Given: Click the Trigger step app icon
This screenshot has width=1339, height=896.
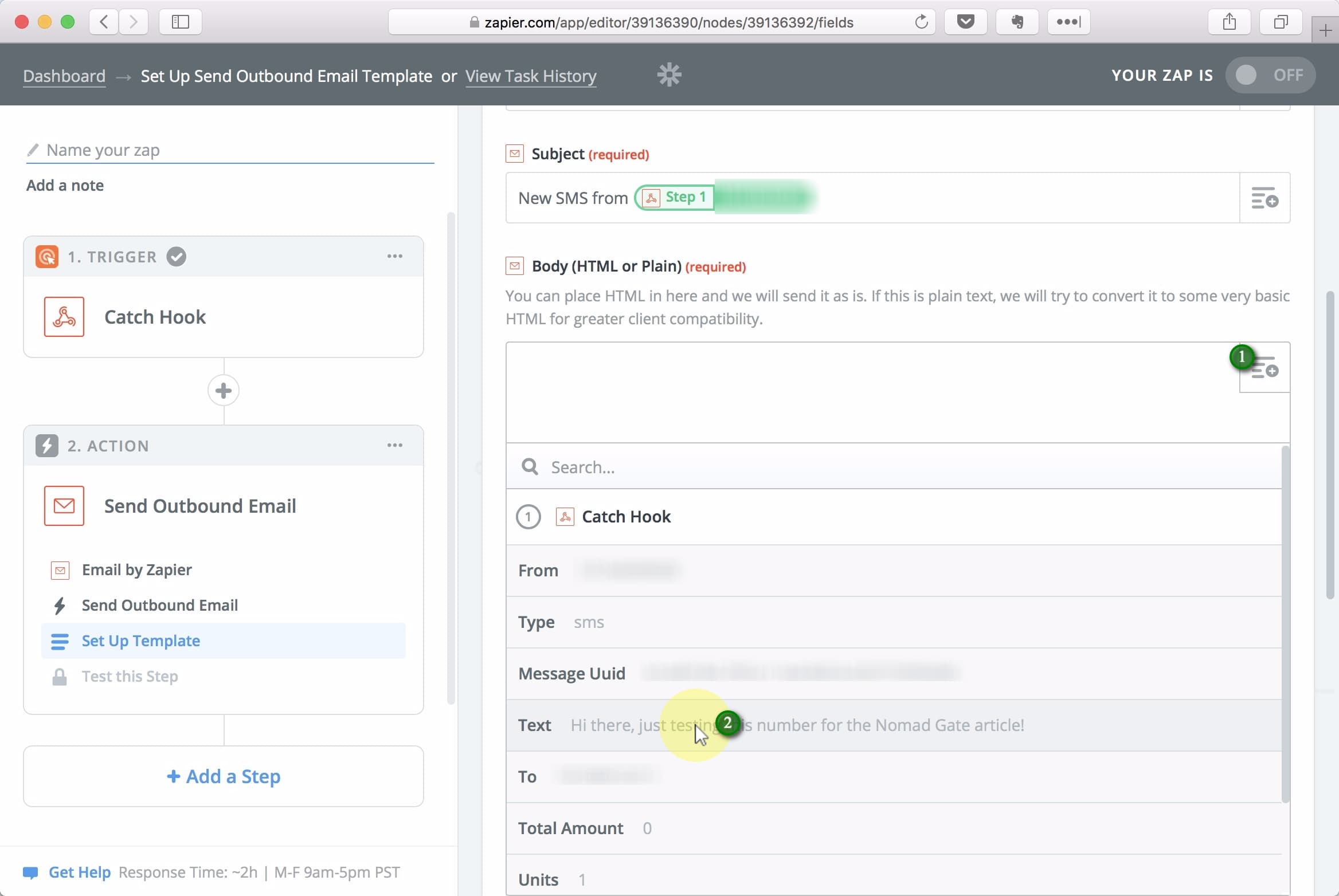Looking at the screenshot, I should (x=46, y=257).
